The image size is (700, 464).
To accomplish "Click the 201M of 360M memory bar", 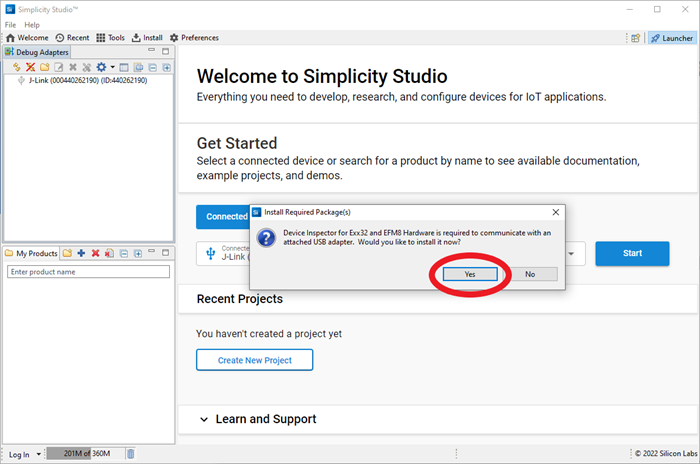I will click(x=85, y=454).
